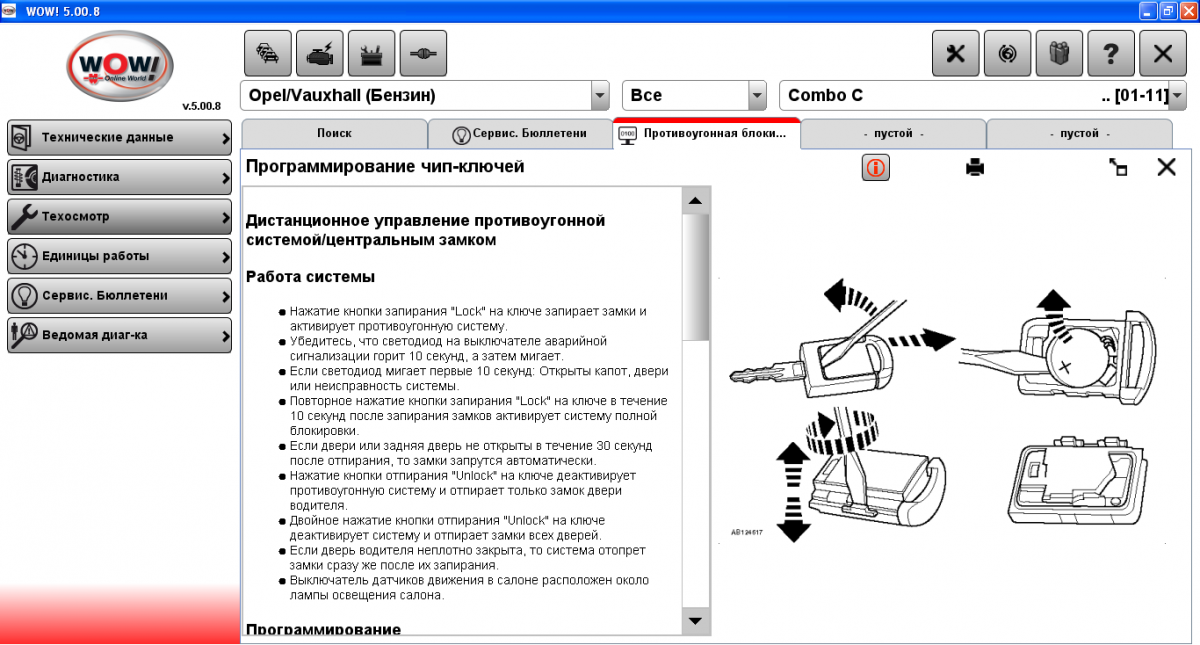Select the right 'пустой' tab

1079,134
